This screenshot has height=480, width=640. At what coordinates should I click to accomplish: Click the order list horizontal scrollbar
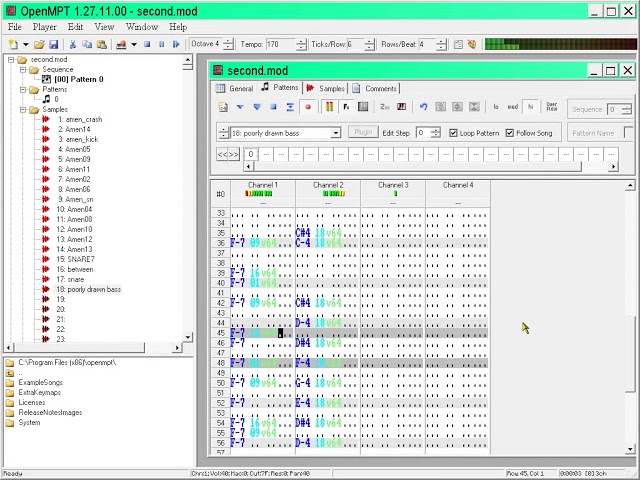point(431,166)
